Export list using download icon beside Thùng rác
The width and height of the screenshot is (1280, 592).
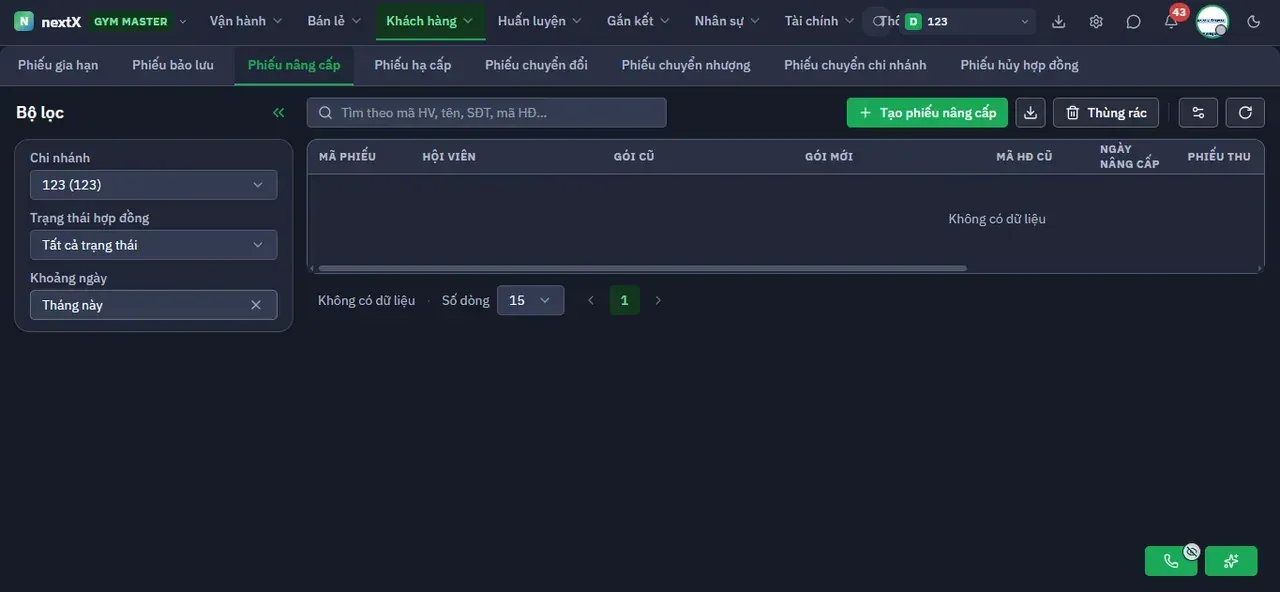1030,113
